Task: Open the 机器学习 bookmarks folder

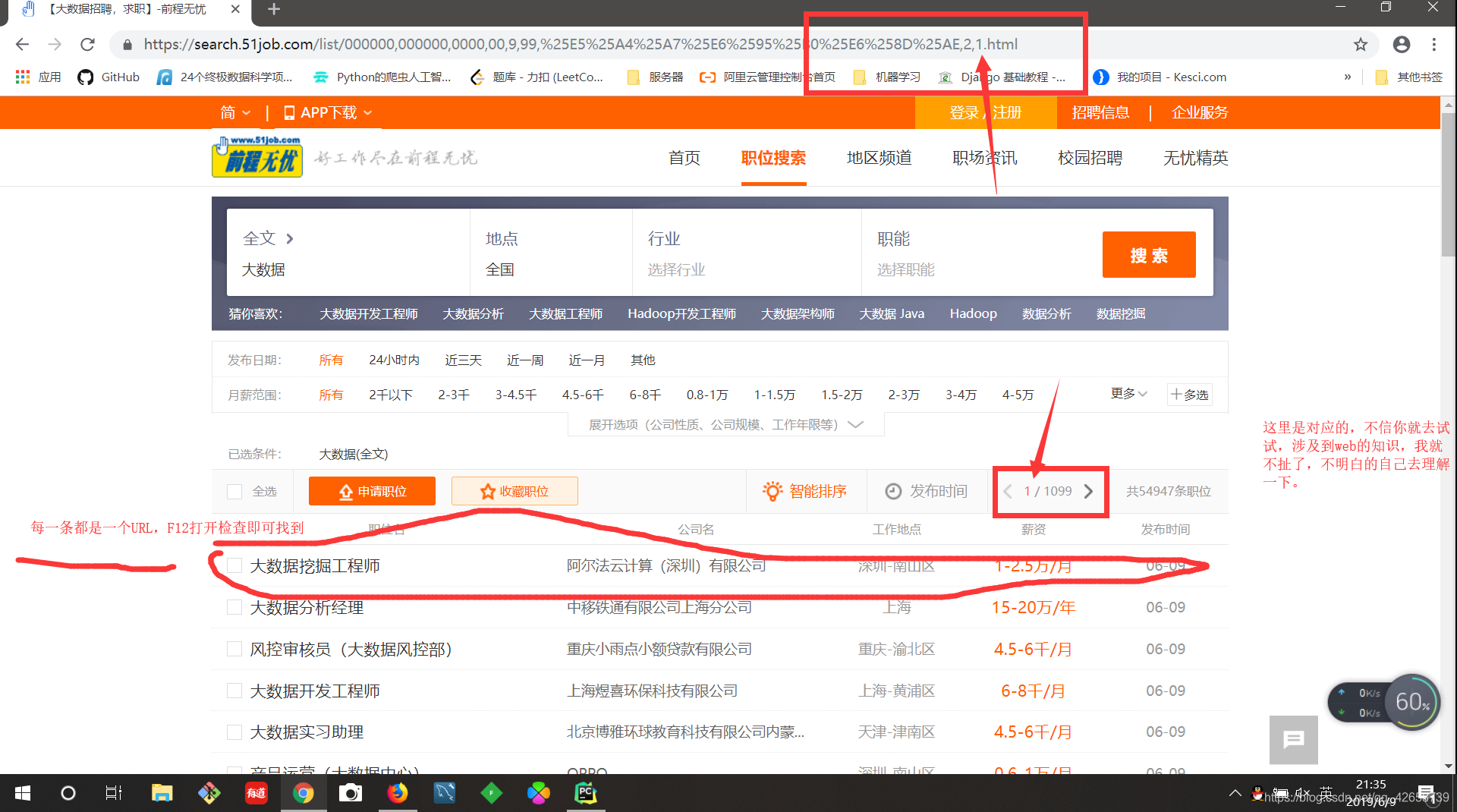Action: (887, 77)
